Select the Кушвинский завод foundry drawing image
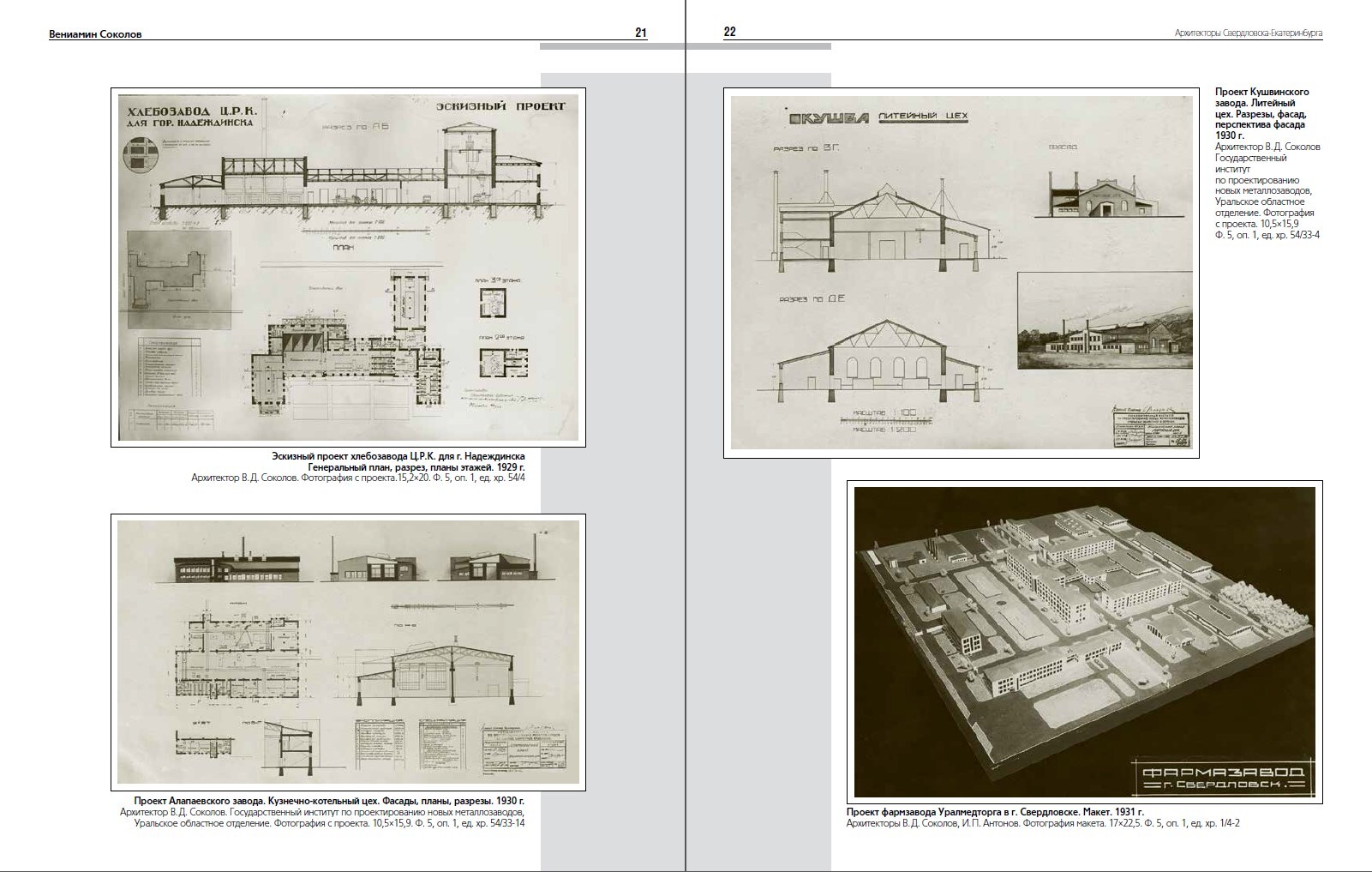This screenshot has height=872, width=1372. click(962, 273)
